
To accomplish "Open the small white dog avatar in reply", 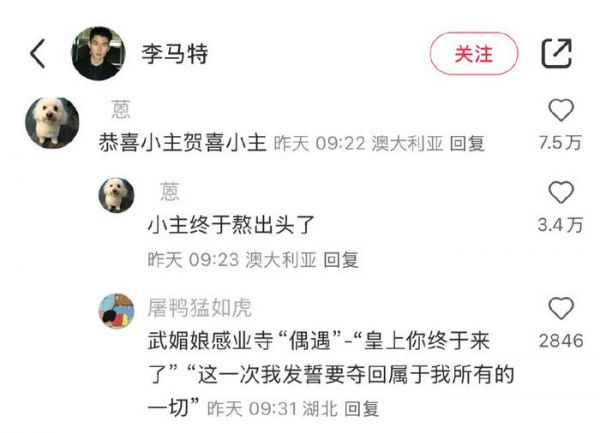I will point(116,195).
